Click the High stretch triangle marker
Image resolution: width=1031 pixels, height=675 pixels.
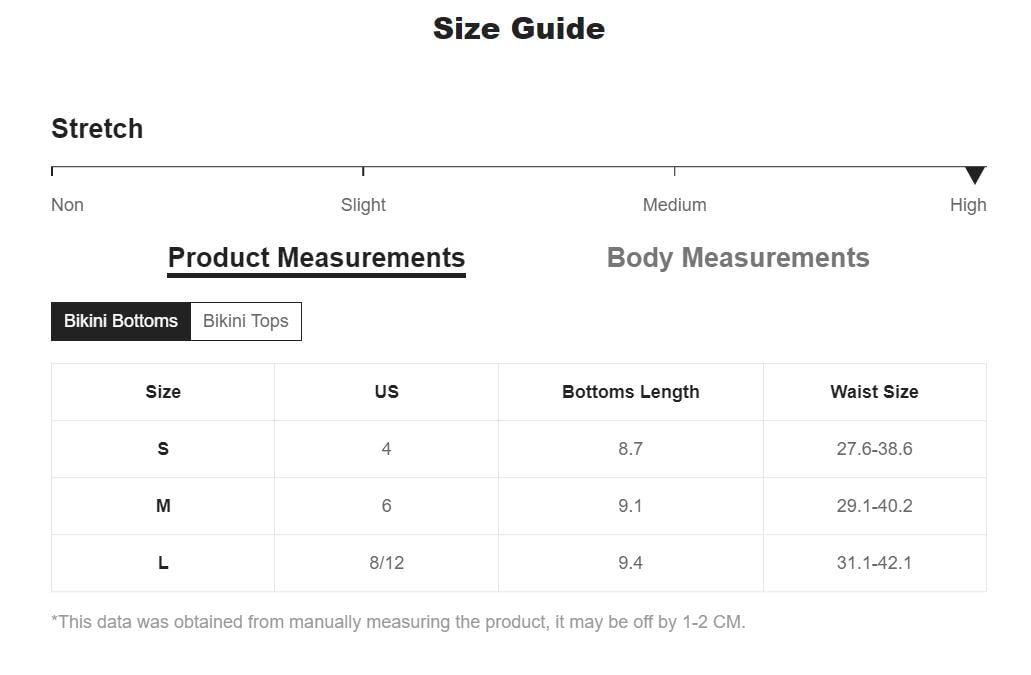pyautogui.click(x=975, y=176)
